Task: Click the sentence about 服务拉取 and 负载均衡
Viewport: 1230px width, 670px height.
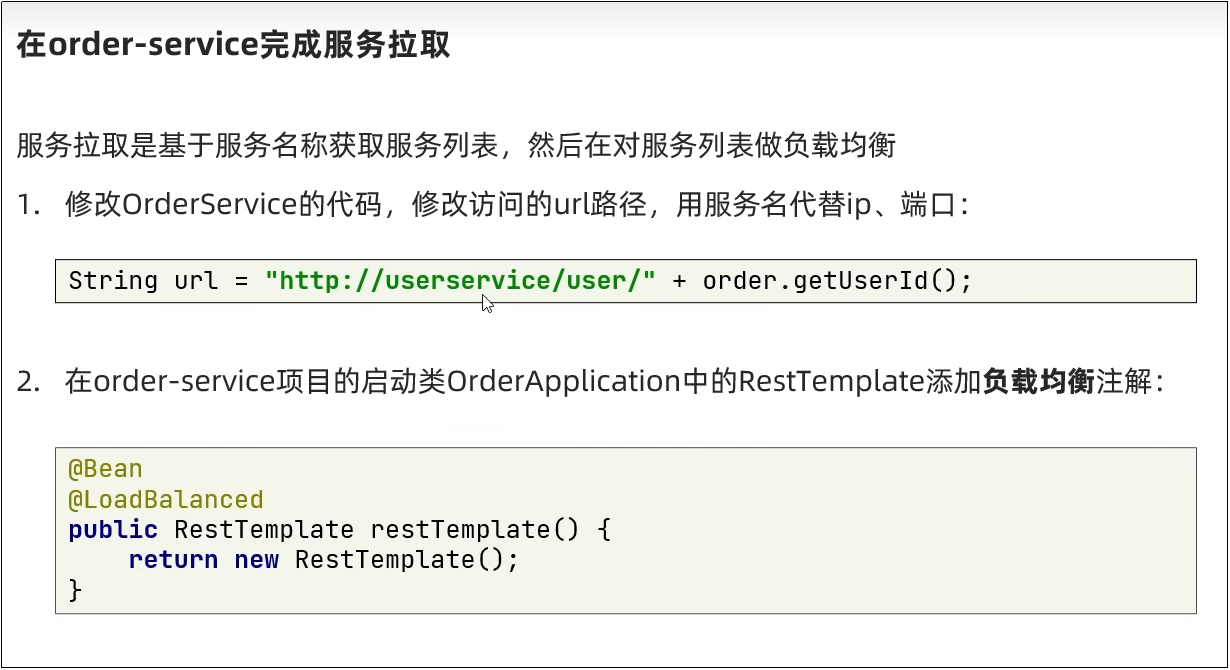Action: (x=456, y=146)
